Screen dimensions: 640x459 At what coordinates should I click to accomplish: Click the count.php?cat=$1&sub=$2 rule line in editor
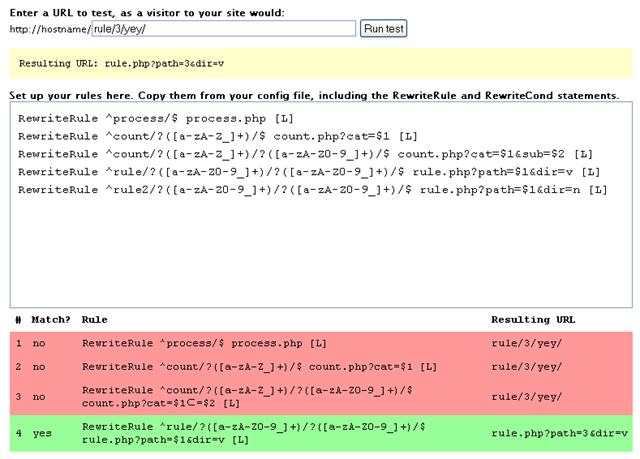305,154
